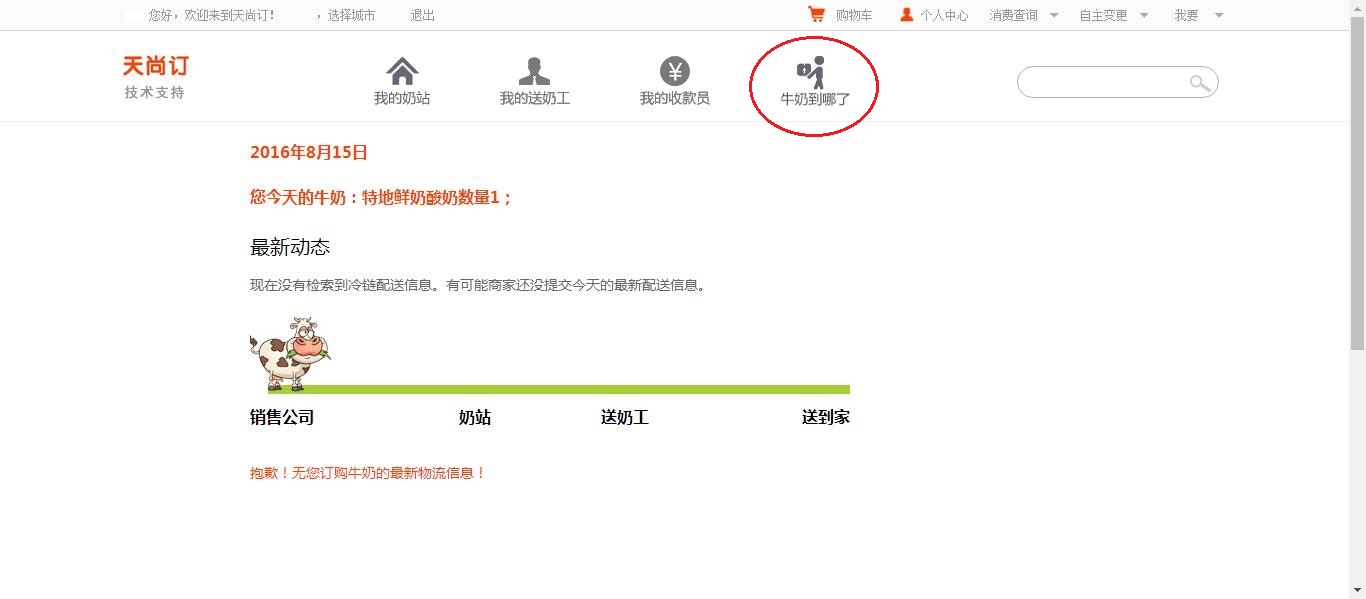
Task: Click the 抱歉 no logistics info message
Action: click(x=368, y=473)
